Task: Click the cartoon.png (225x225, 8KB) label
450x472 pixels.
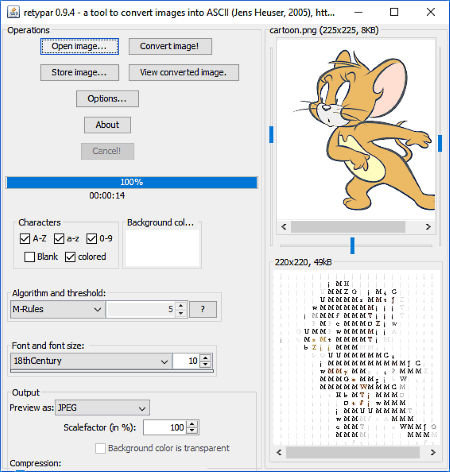Action: [x=324, y=30]
